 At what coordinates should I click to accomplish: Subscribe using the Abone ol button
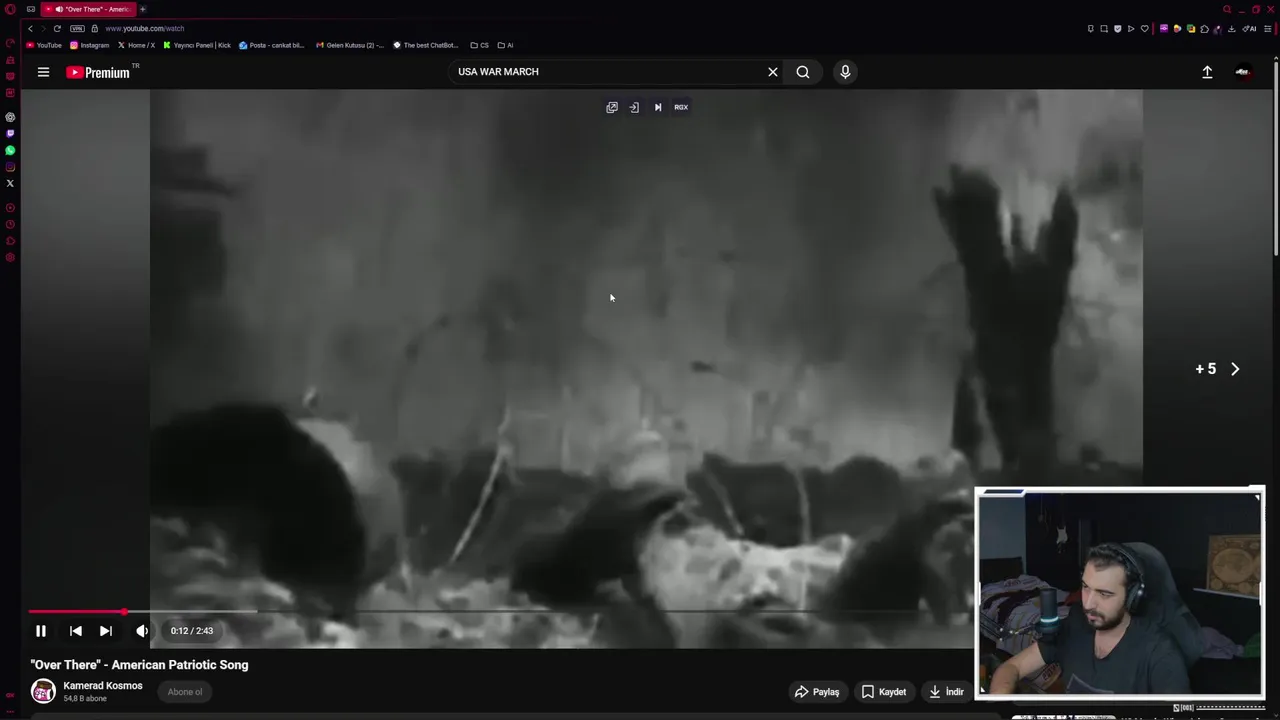point(185,692)
